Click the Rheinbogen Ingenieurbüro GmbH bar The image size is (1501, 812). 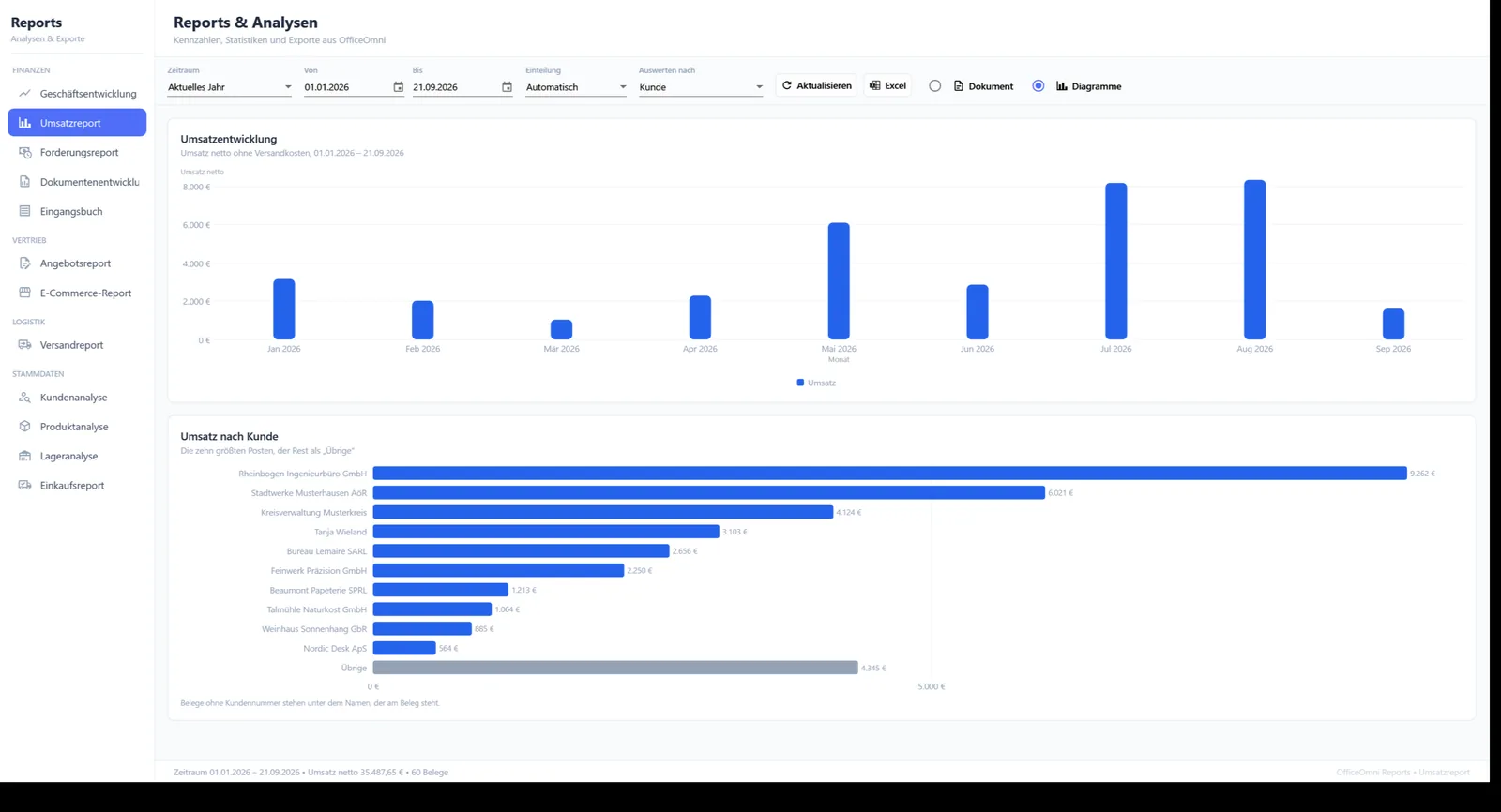click(x=889, y=474)
